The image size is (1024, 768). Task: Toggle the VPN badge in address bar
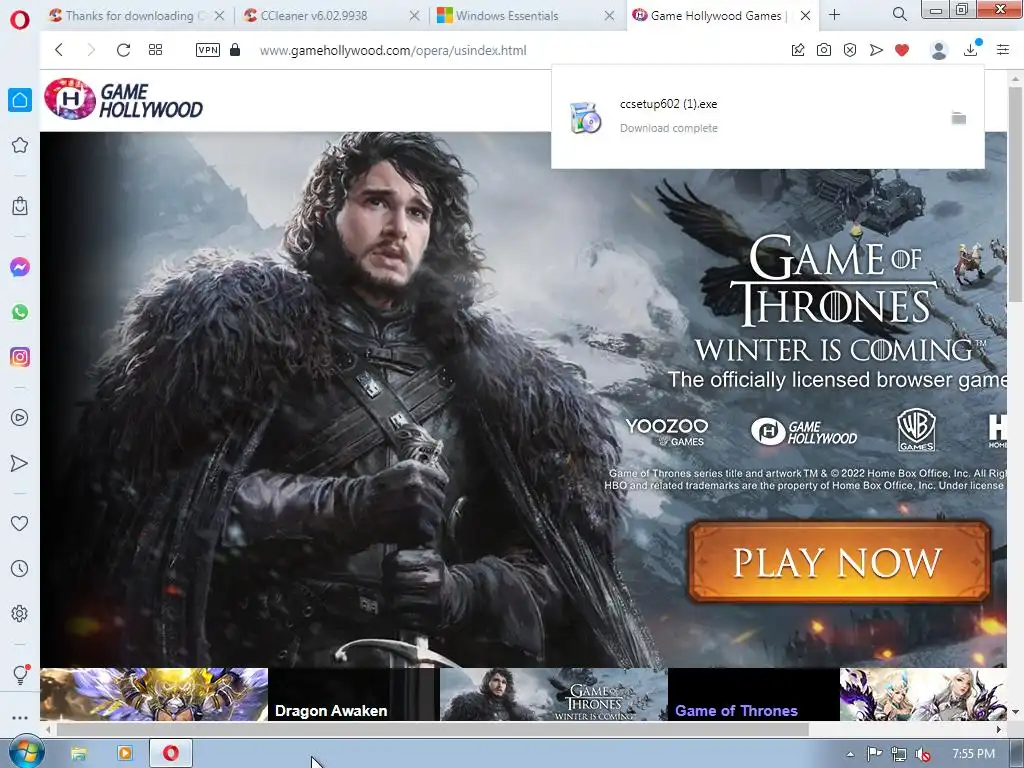(208, 50)
